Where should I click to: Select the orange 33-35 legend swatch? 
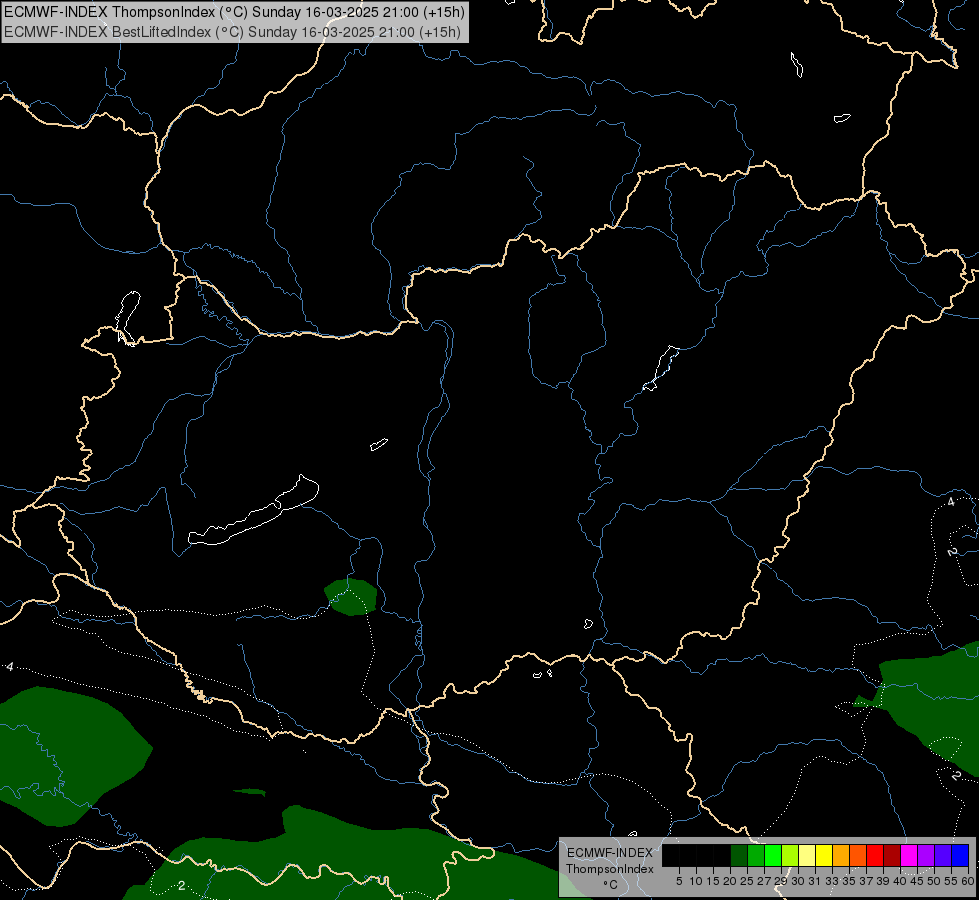click(x=841, y=855)
